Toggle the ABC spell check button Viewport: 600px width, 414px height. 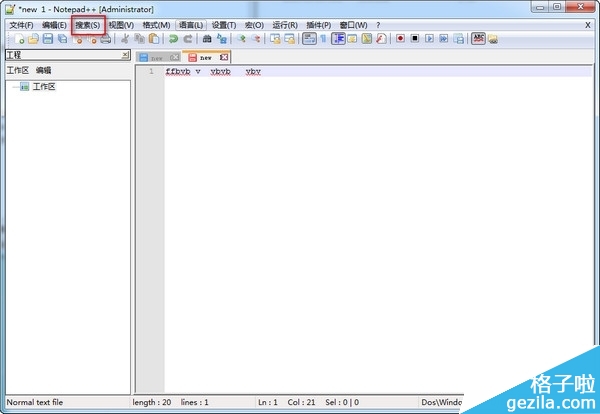pyautogui.click(x=478, y=39)
